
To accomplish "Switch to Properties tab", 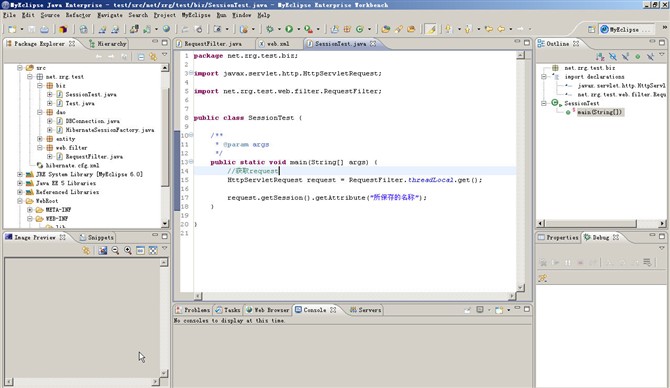I will [x=558, y=237].
